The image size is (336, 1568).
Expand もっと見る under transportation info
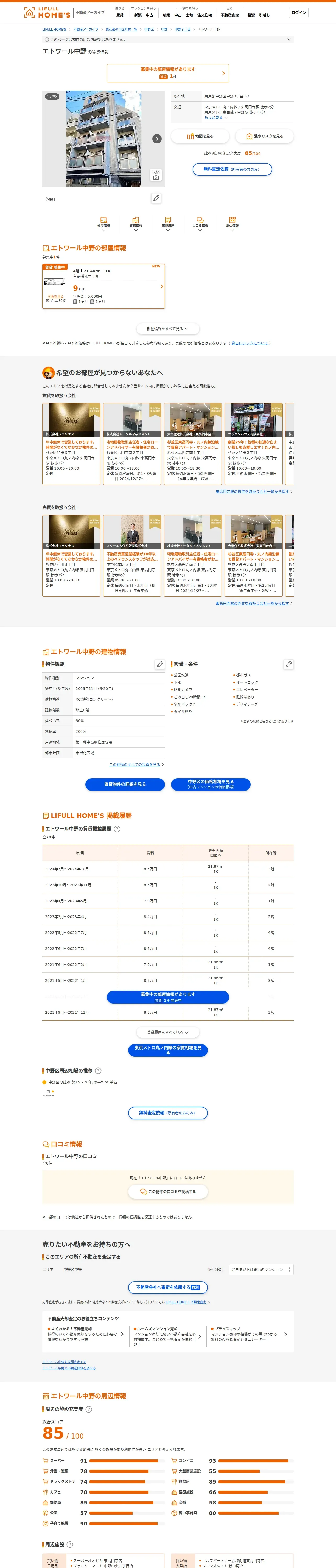[216, 118]
